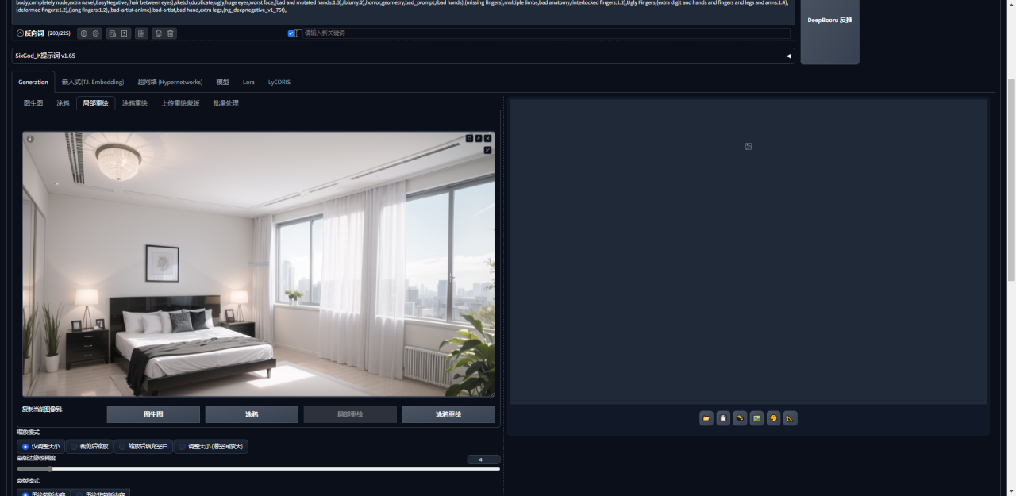Viewport: 1016px width, 496px height.
Task: Select the 裁剪后缩放 resize mode radio
Action: pos(75,447)
